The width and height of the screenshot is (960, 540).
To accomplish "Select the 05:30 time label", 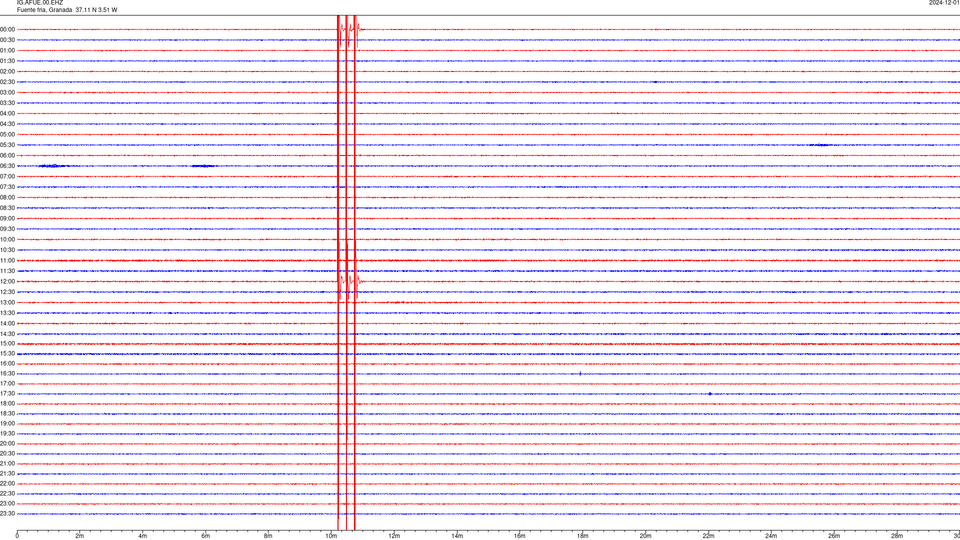I will (x=7, y=145).
